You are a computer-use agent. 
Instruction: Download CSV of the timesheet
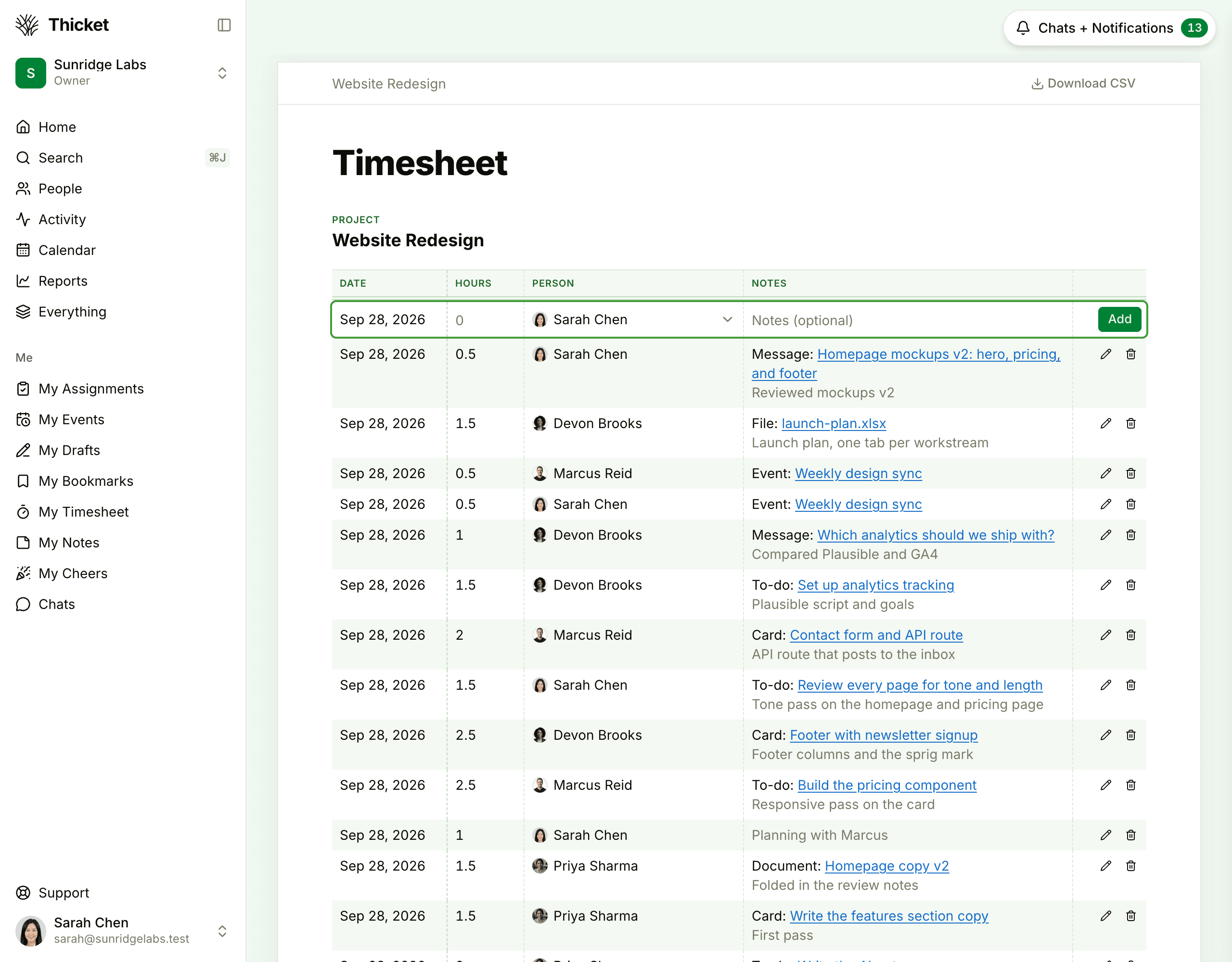tap(1083, 84)
